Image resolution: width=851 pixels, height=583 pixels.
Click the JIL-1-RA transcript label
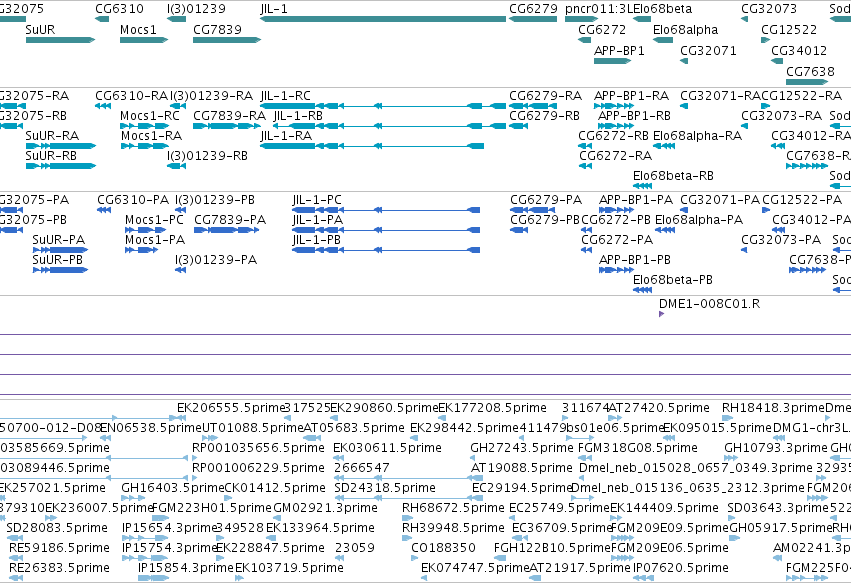coord(286,135)
